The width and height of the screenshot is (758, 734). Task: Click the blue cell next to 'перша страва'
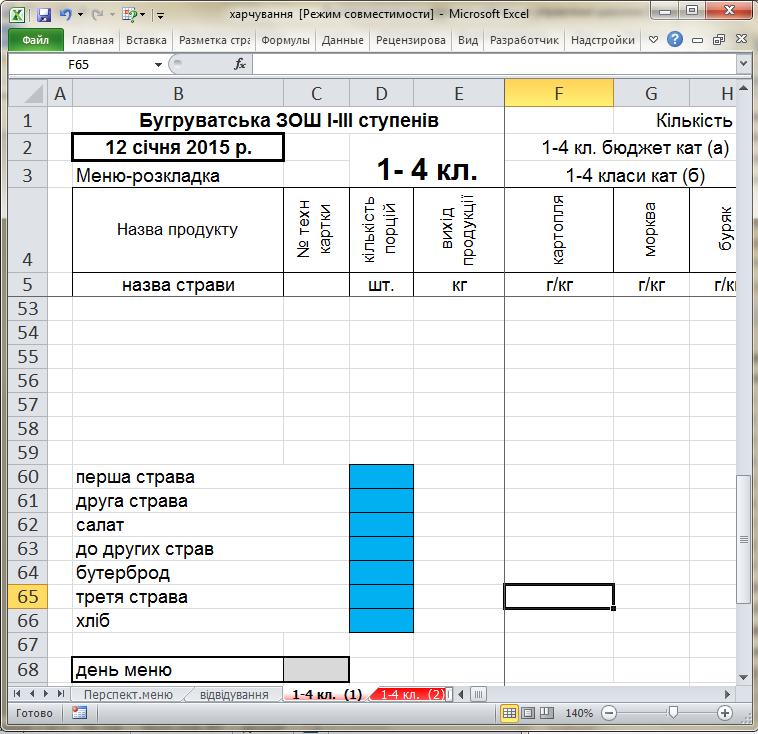381,477
